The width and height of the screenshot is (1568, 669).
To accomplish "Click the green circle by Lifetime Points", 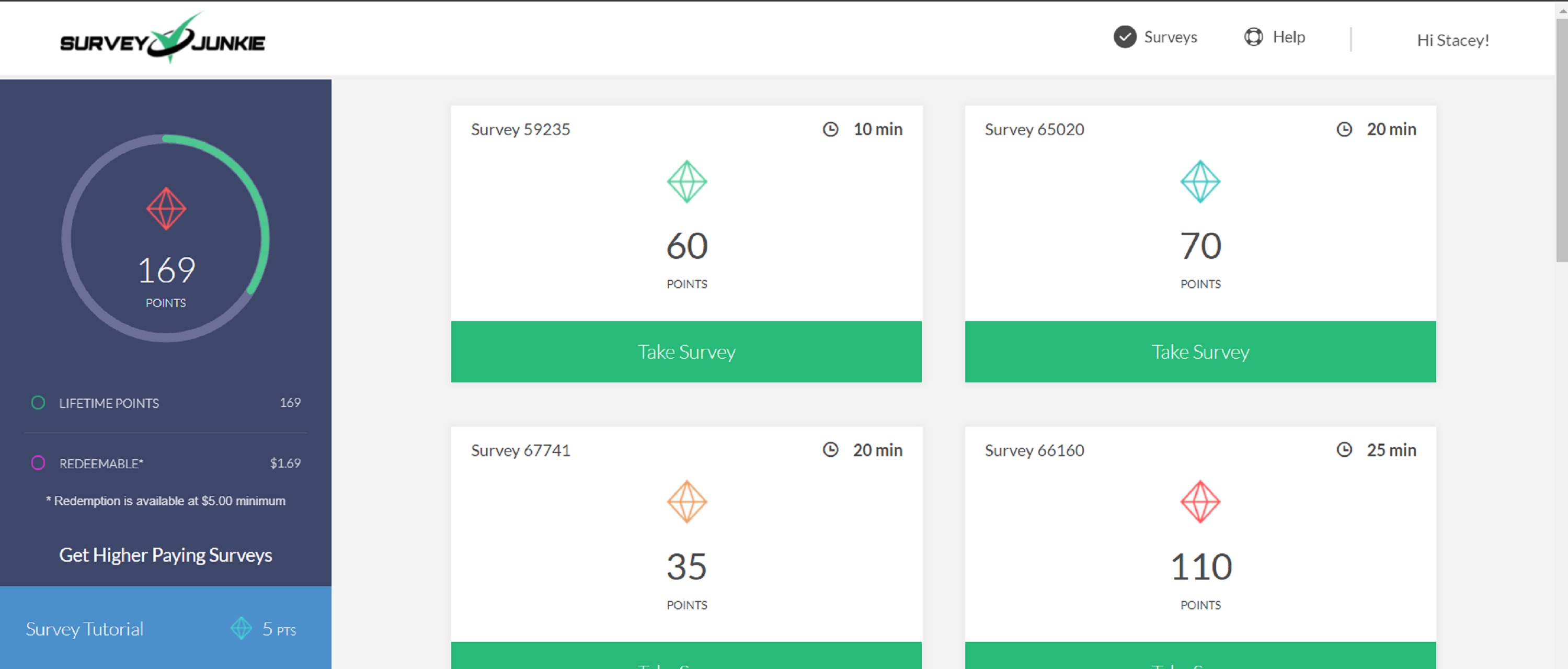I will coord(38,402).
